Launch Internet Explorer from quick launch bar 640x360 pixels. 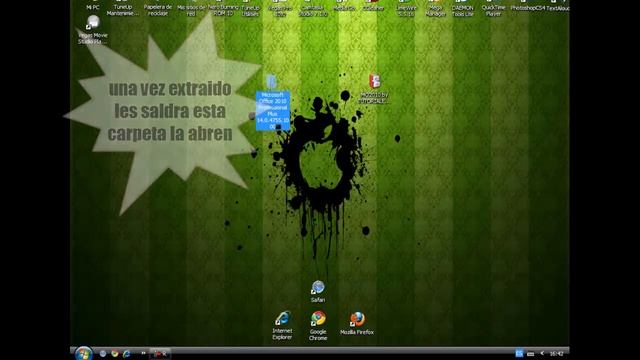click(x=127, y=353)
